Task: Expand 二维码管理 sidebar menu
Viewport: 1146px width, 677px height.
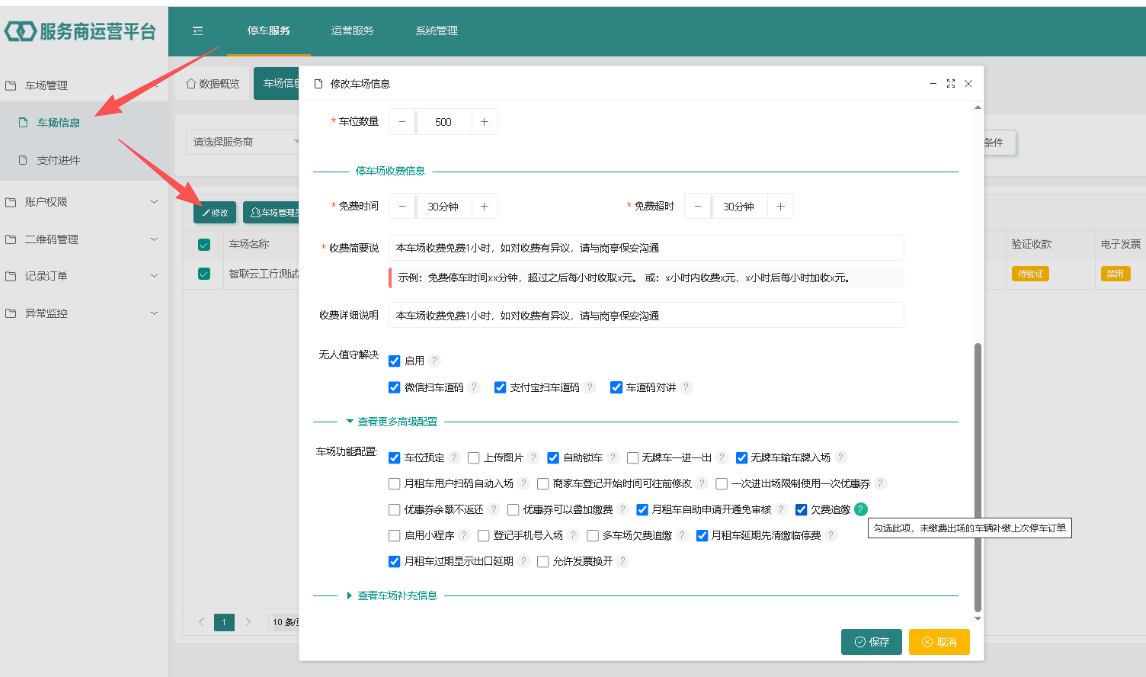Action: (x=82, y=239)
